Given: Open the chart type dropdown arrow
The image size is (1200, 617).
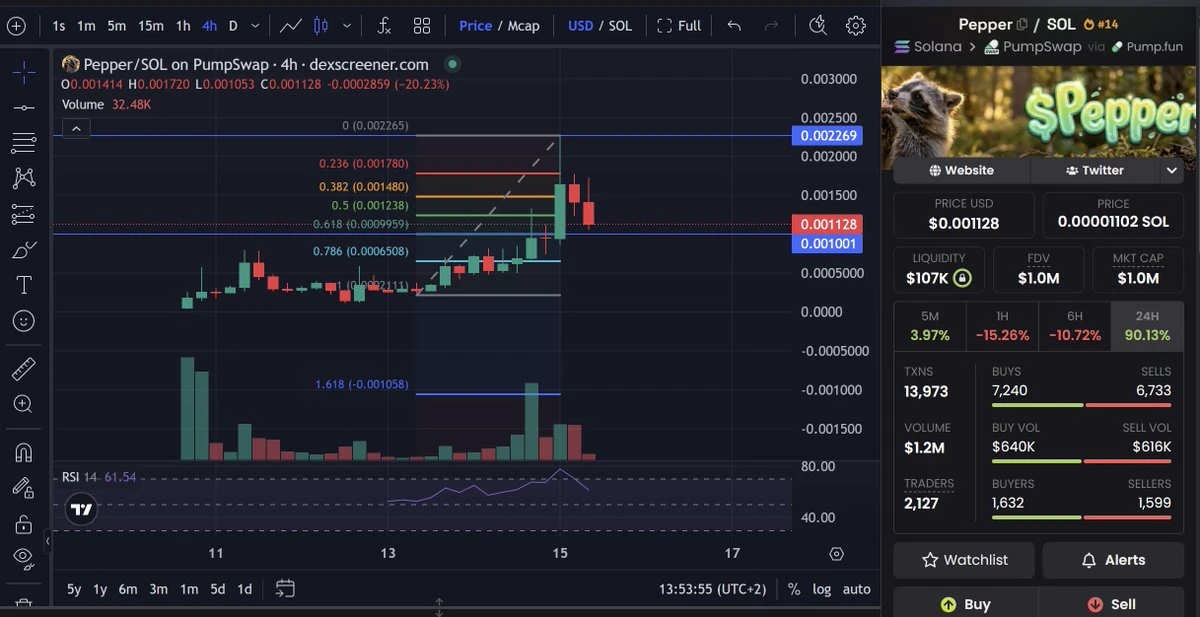Looking at the screenshot, I should [348, 25].
